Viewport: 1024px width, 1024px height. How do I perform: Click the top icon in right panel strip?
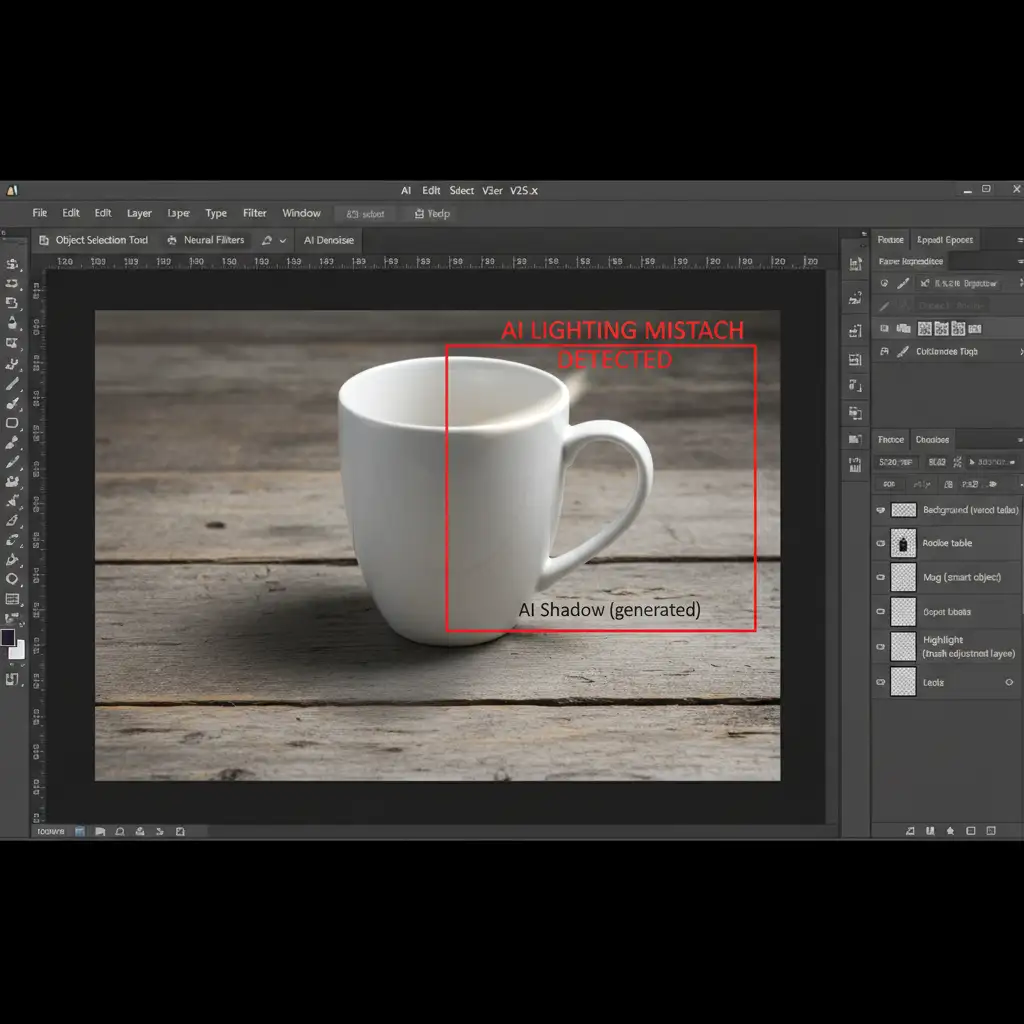click(x=855, y=264)
